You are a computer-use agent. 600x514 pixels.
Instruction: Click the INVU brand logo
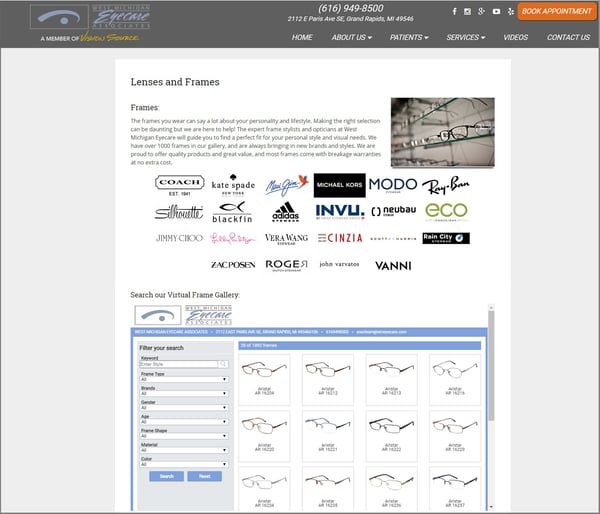(340, 211)
